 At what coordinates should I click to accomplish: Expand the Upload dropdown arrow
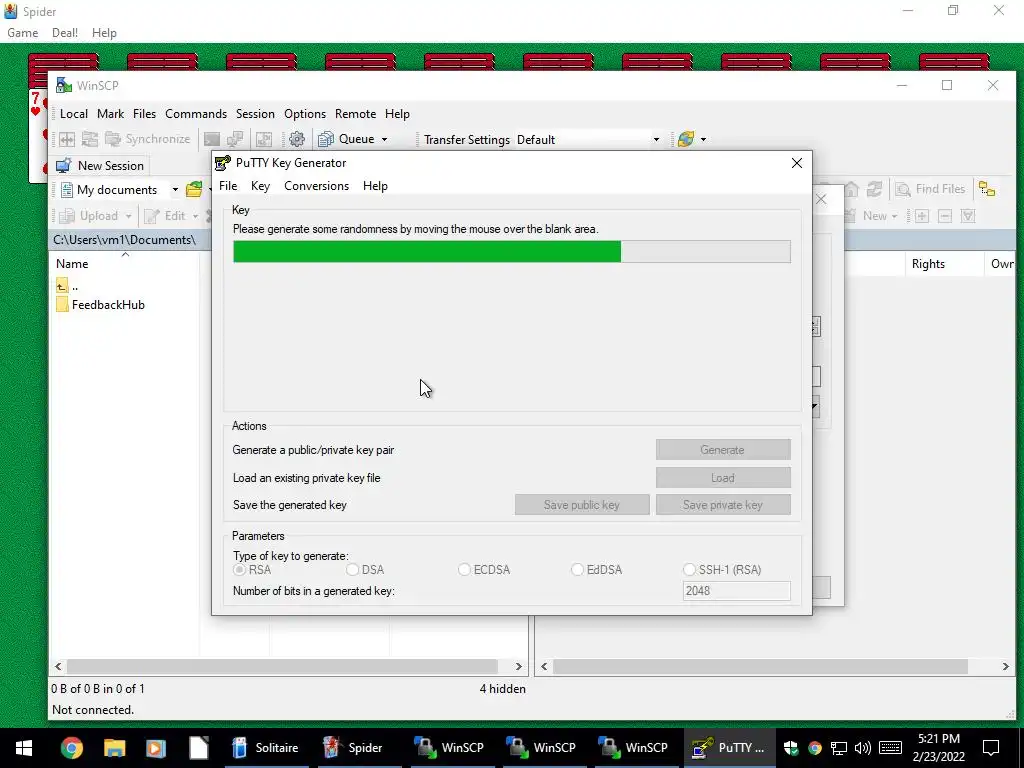(129, 216)
